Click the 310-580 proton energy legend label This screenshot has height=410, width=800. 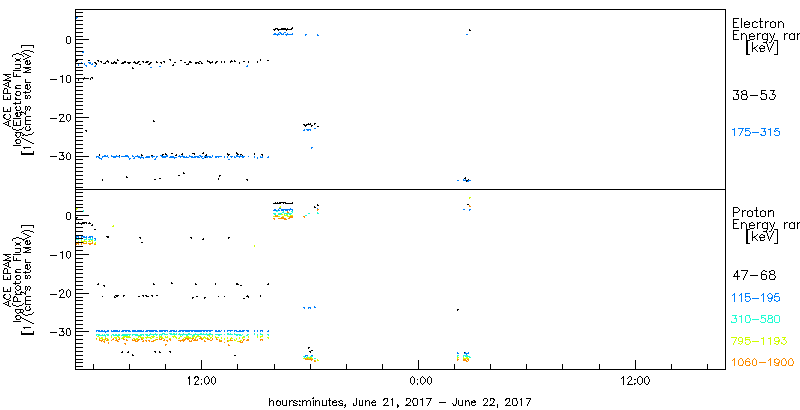756,319
